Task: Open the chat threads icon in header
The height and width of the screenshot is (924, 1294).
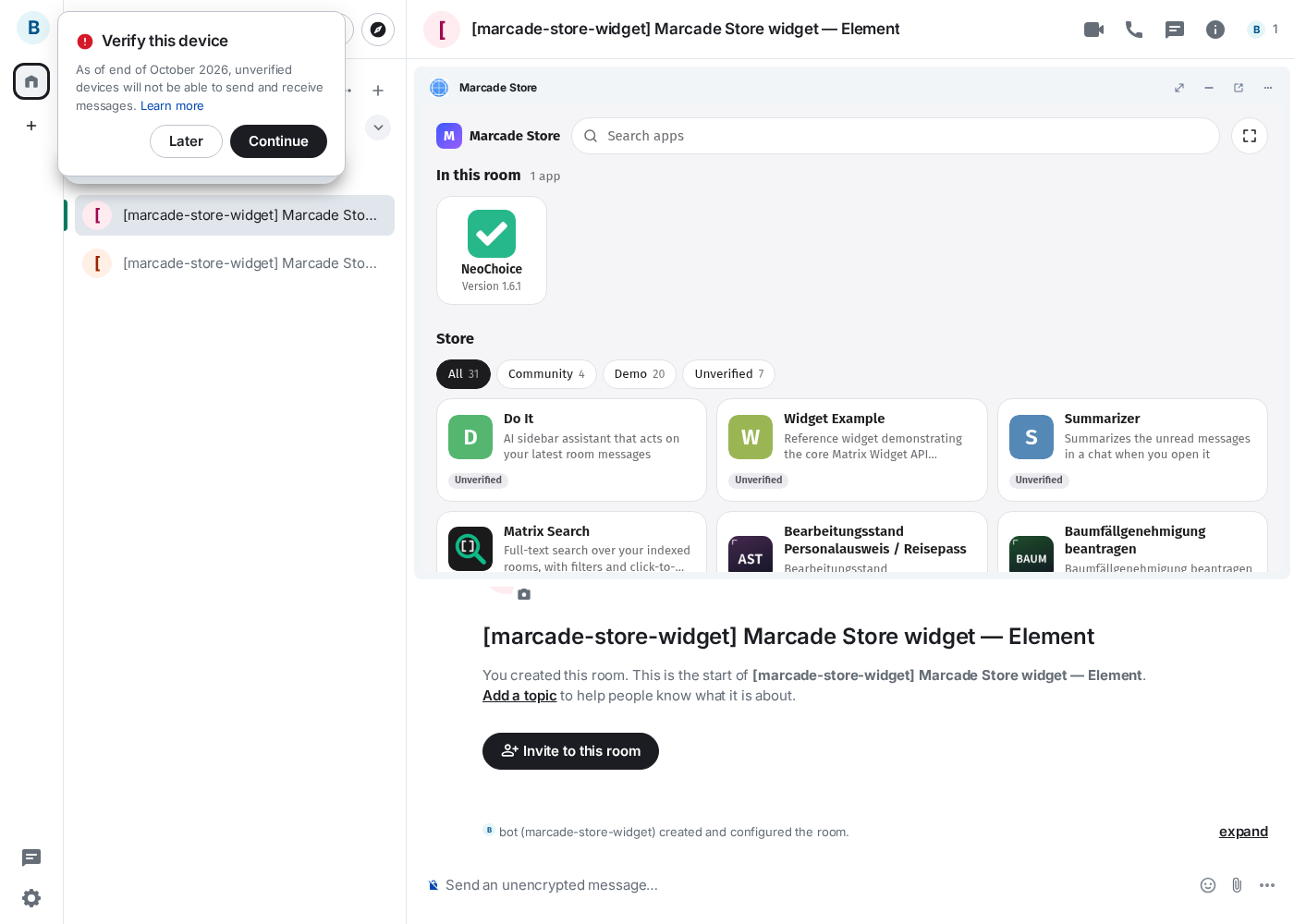Action: click(x=1175, y=30)
